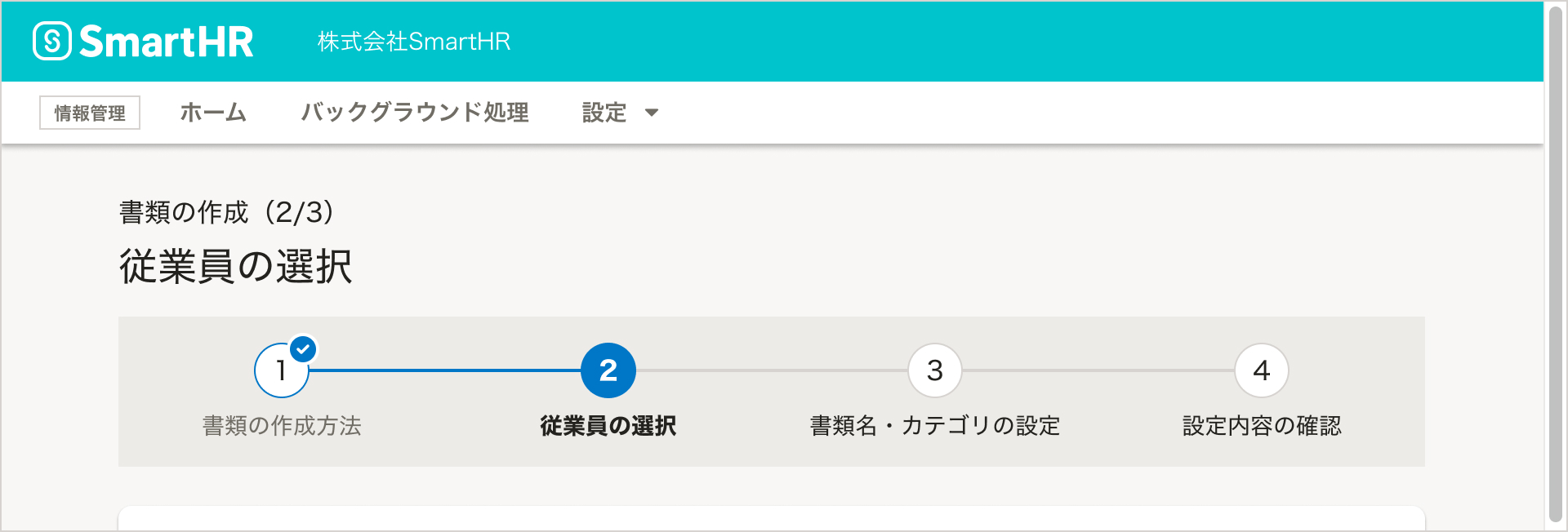
Task: Click the 書類の作成（2/3）subtitle text
Action: tap(227, 212)
